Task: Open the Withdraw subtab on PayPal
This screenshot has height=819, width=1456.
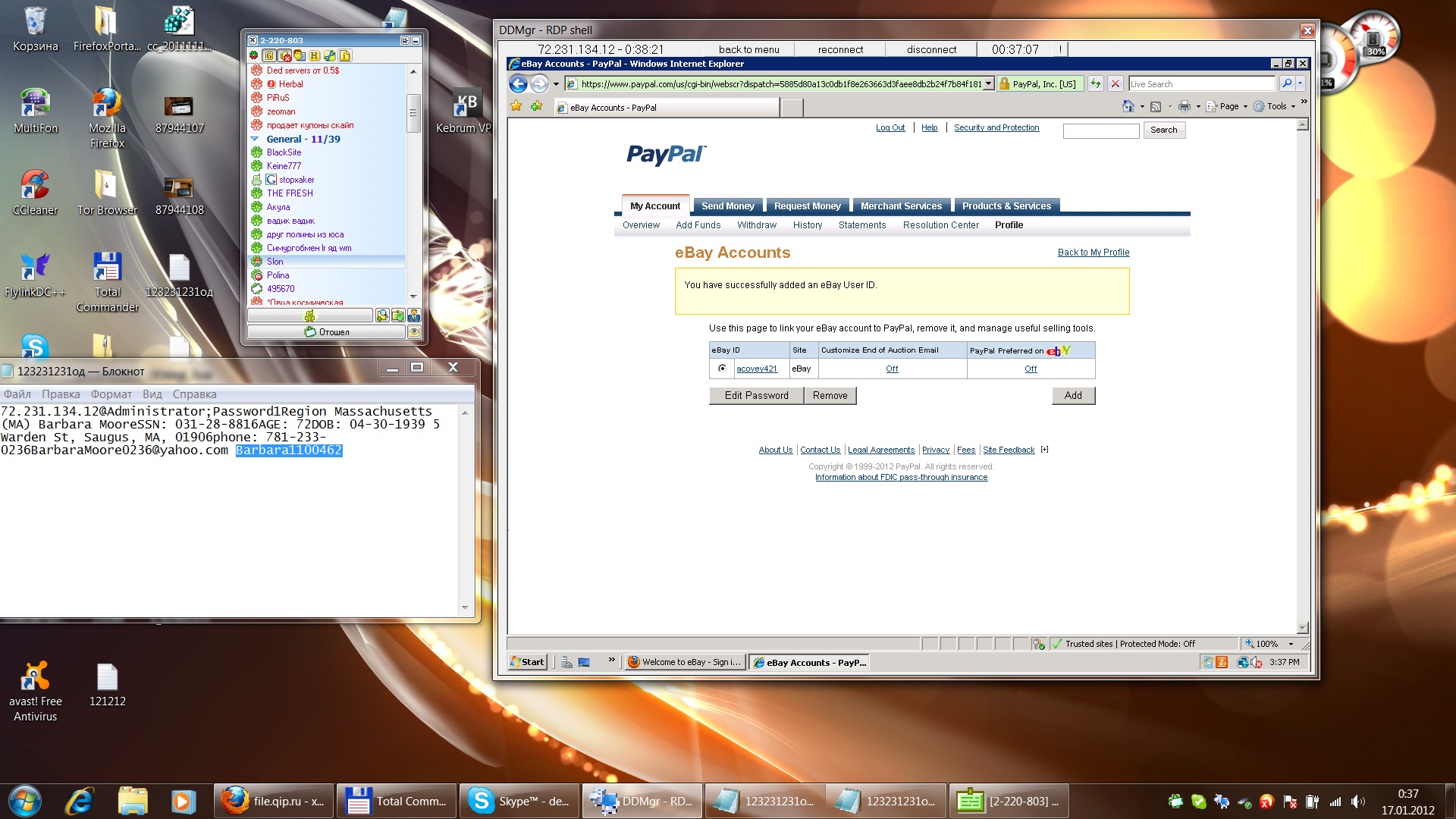Action: (757, 225)
